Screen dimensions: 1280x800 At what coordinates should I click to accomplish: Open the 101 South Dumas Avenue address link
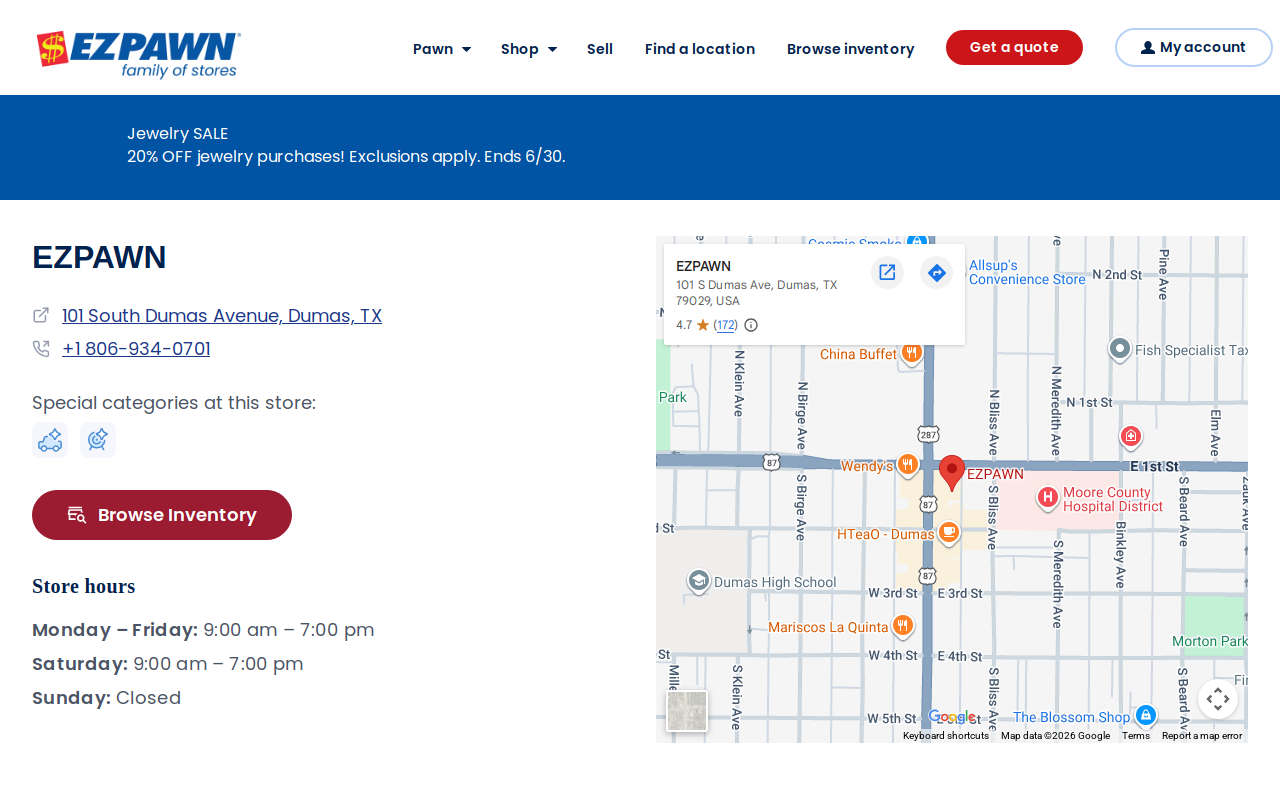coord(222,316)
